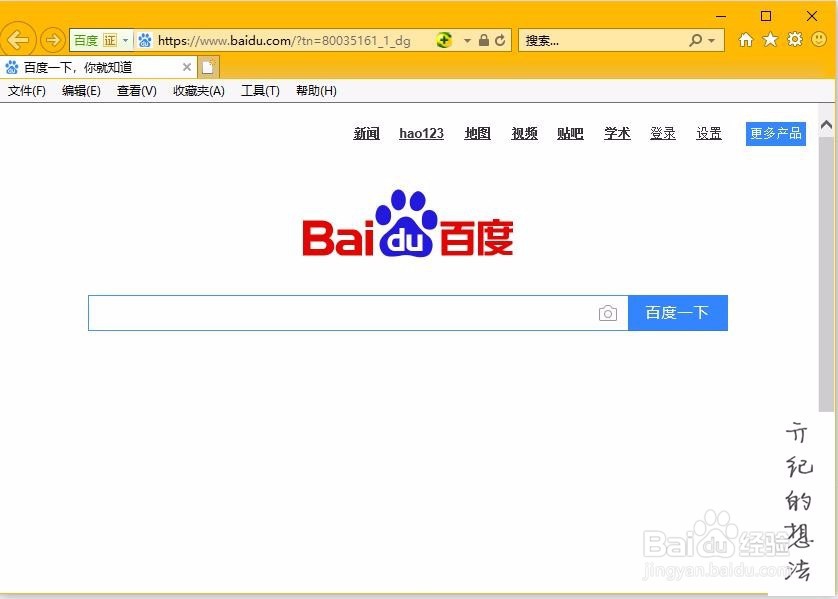
Task: Open the hao123 link
Action: coord(422,133)
